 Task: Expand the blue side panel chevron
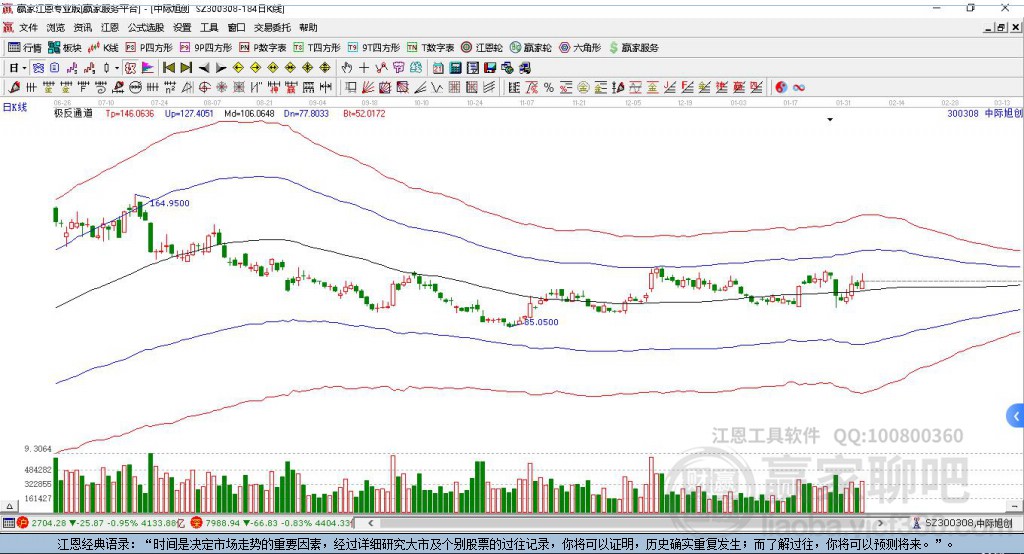coord(1016,416)
